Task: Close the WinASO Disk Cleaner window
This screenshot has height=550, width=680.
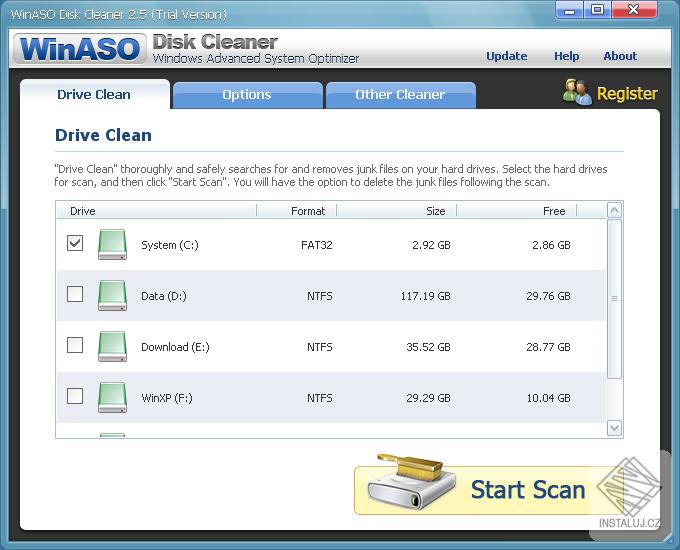Action: click(634, 10)
